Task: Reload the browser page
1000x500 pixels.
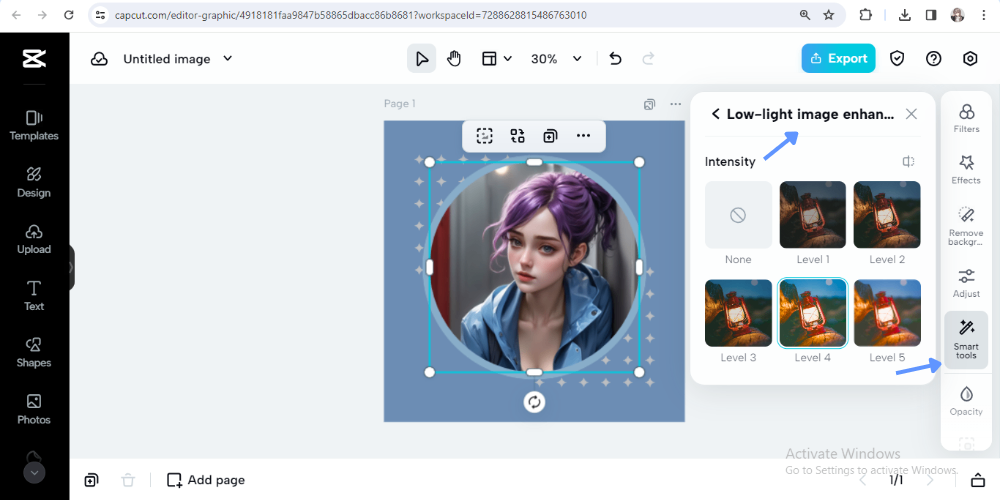Action: coord(69,15)
